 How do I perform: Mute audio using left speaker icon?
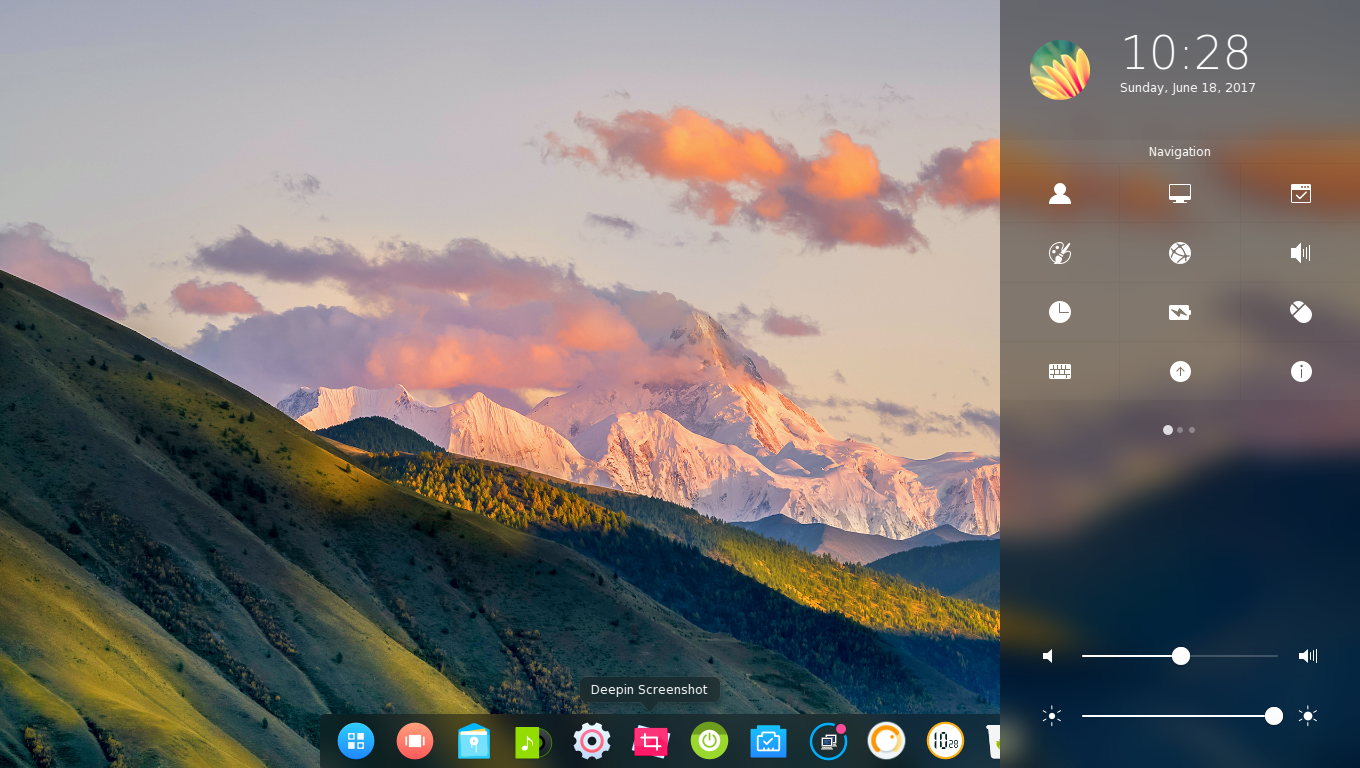[1048, 655]
